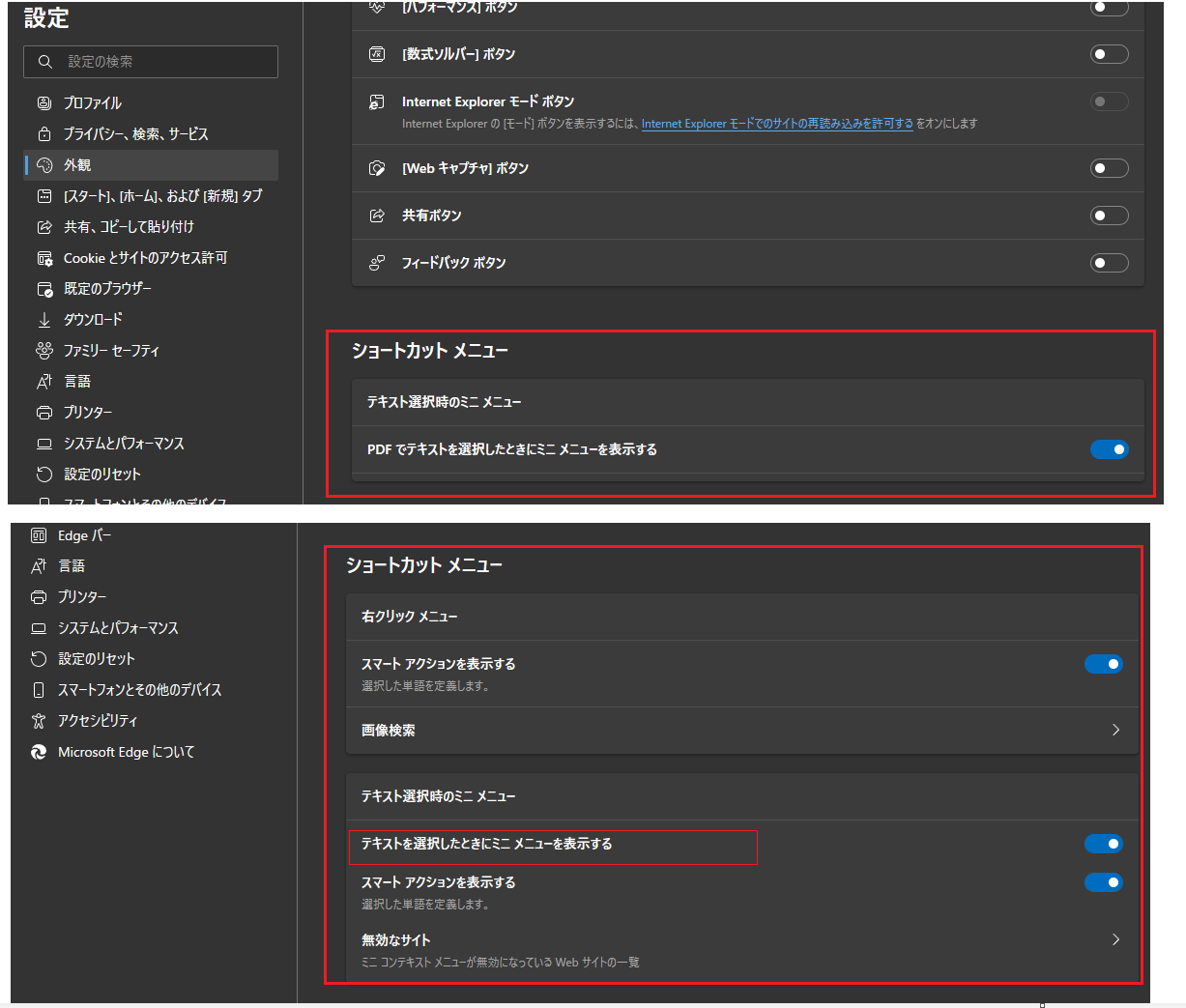Screen dimensions: 1186x1008
Task: Click the icon next to 共有、コピーして貼り付け
Action: click(44, 227)
